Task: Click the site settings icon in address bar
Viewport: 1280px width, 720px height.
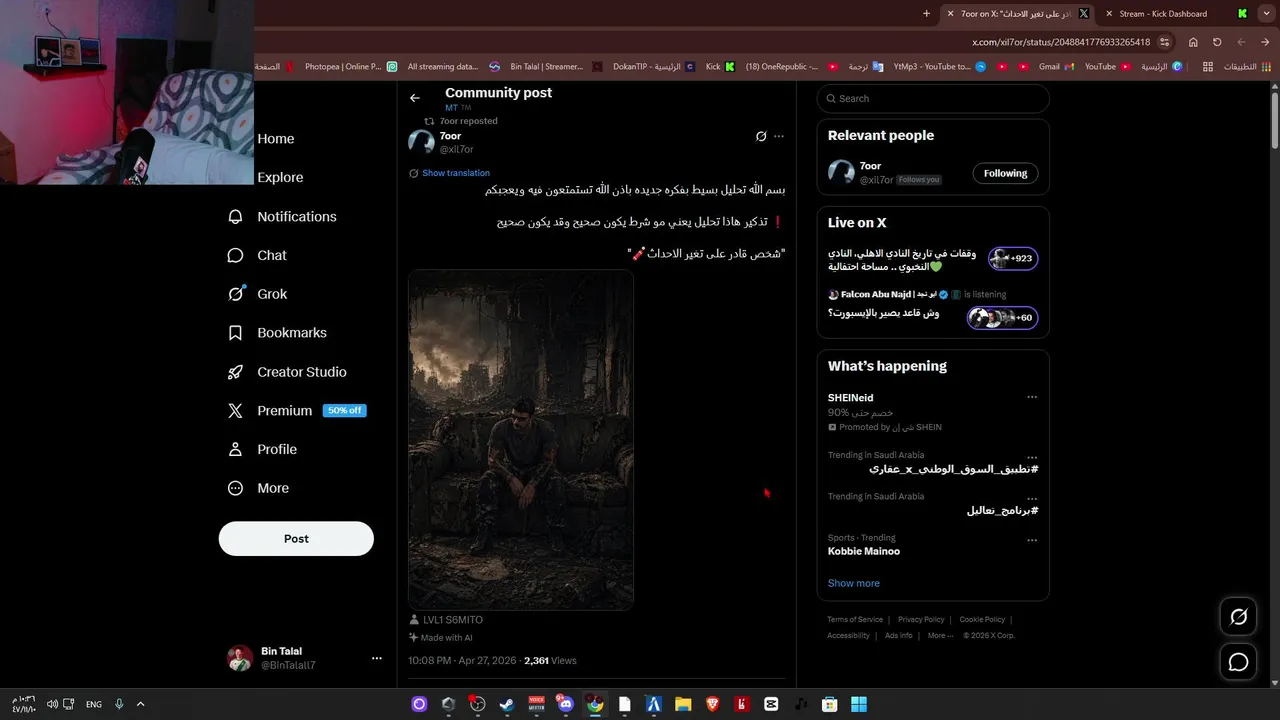Action: [x=1165, y=42]
